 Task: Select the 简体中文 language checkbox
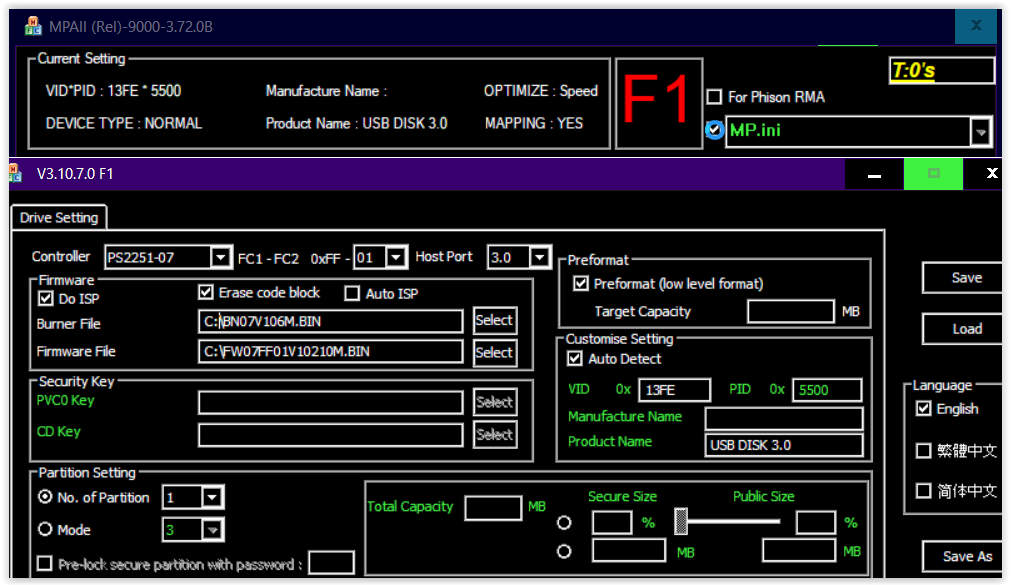(923, 491)
